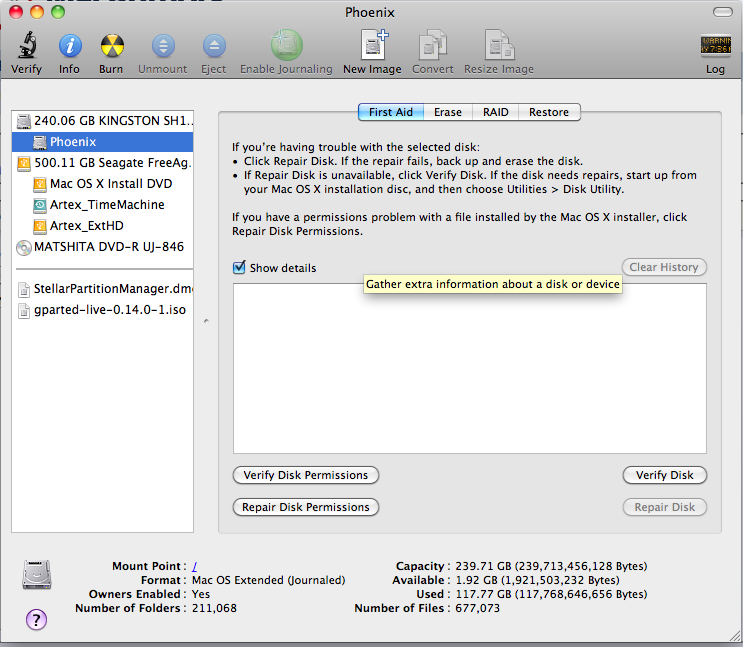Viewport: 743px width, 647px height.
Task: Click the Clear History button
Action: coord(664,267)
